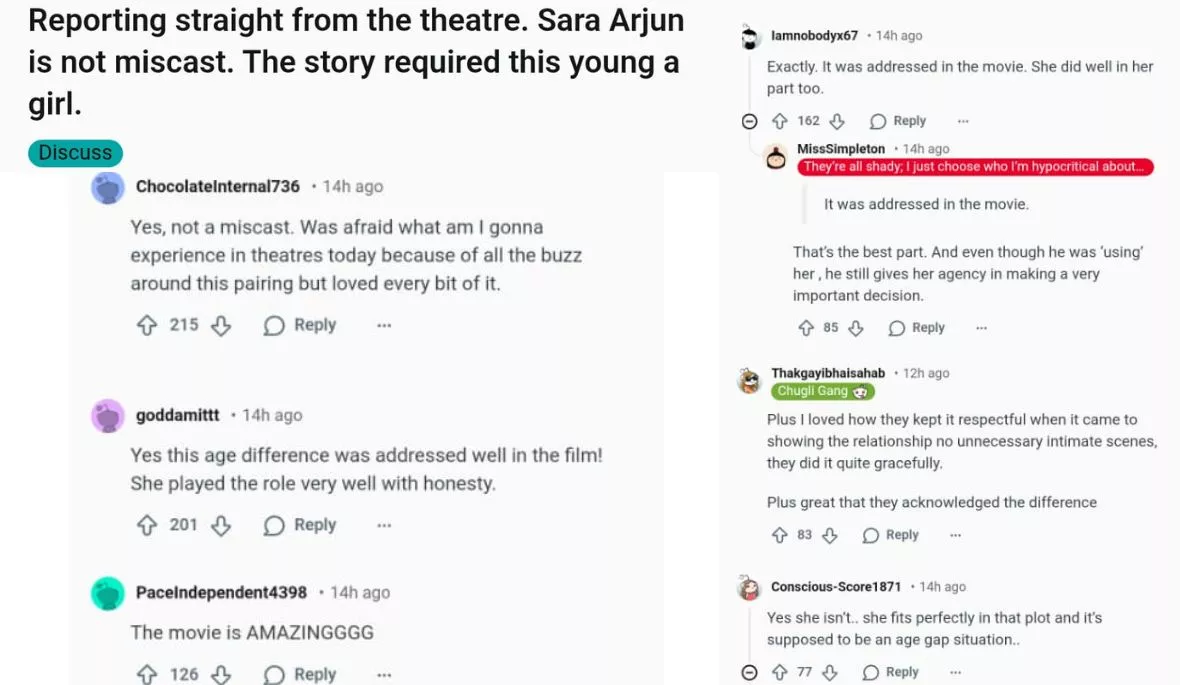Downvote goddamittt's comment
The image size is (1200, 685).
pos(221,525)
